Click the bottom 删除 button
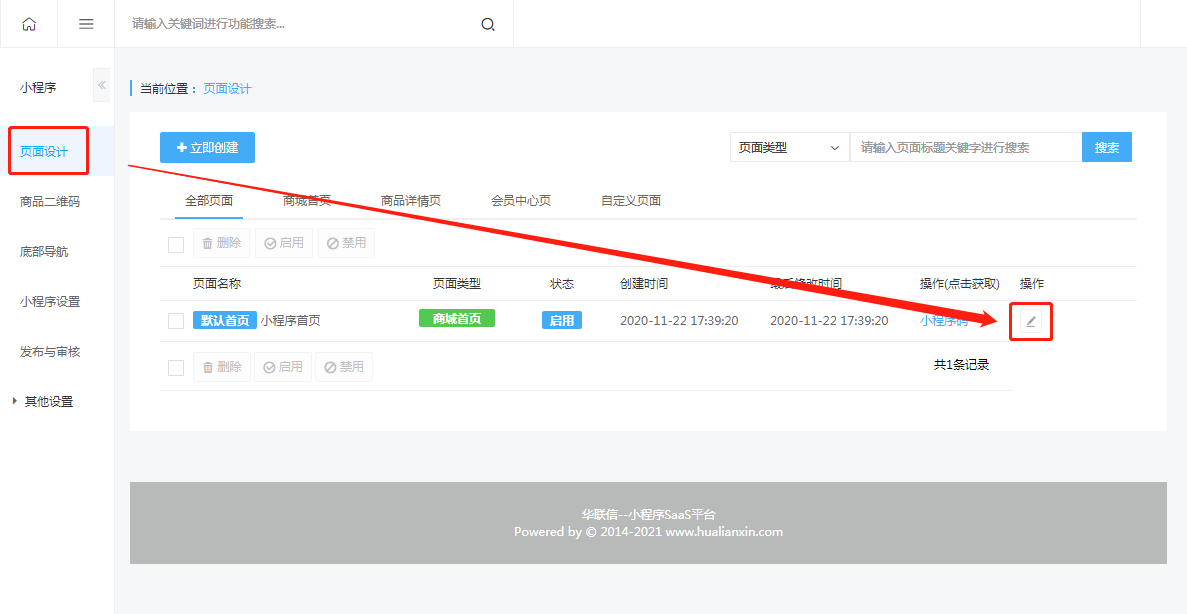 pyautogui.click(x=222, y=366)
